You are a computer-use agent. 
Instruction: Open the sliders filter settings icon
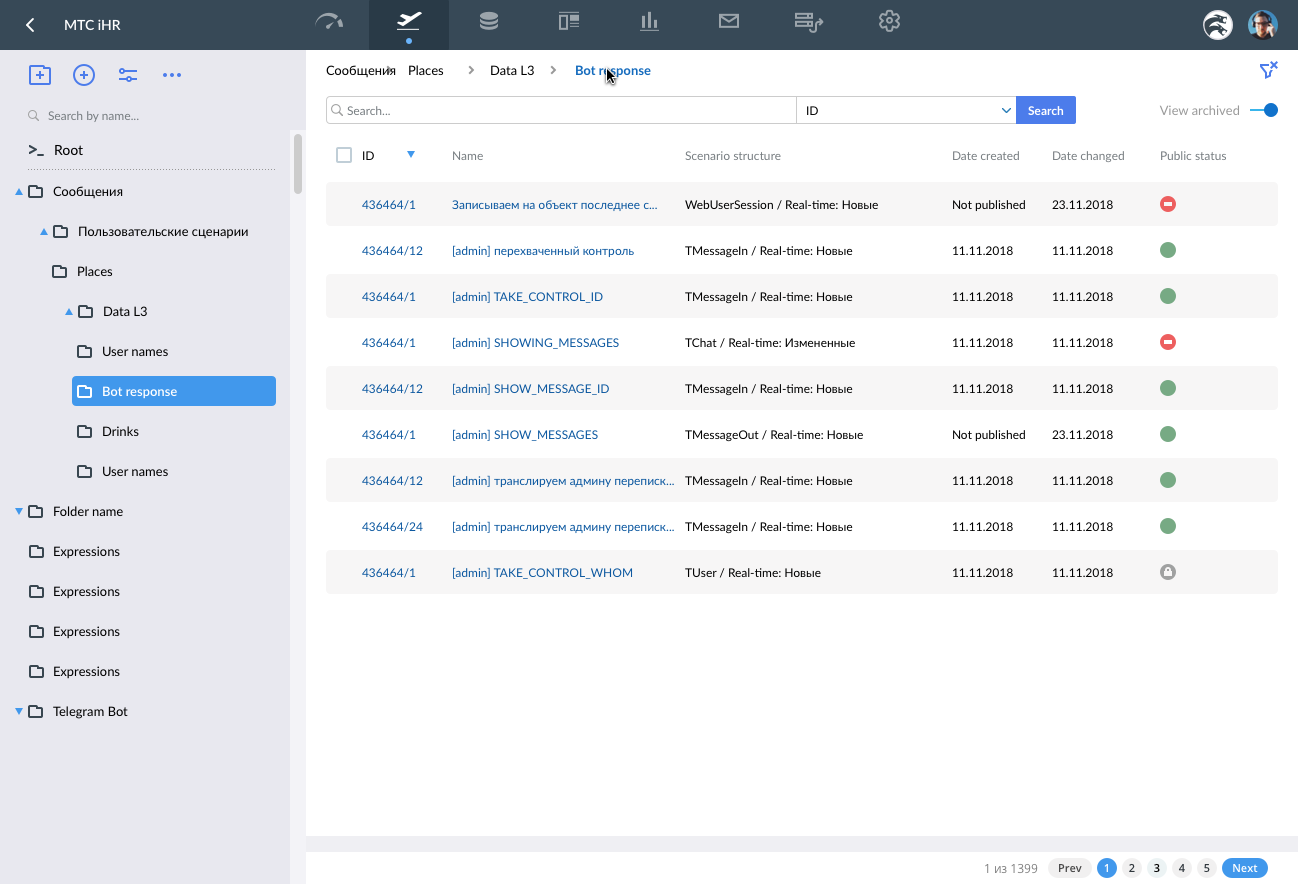tap(128, 75)
